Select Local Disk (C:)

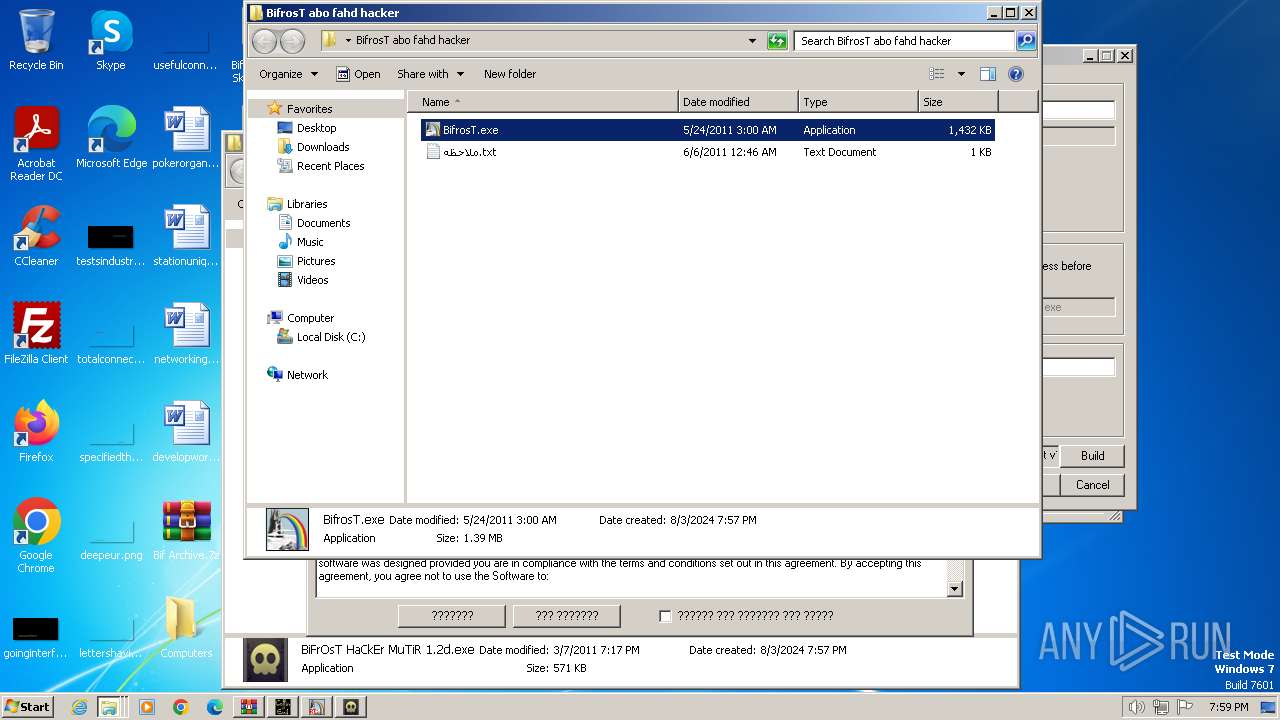[x=330, y=337]
